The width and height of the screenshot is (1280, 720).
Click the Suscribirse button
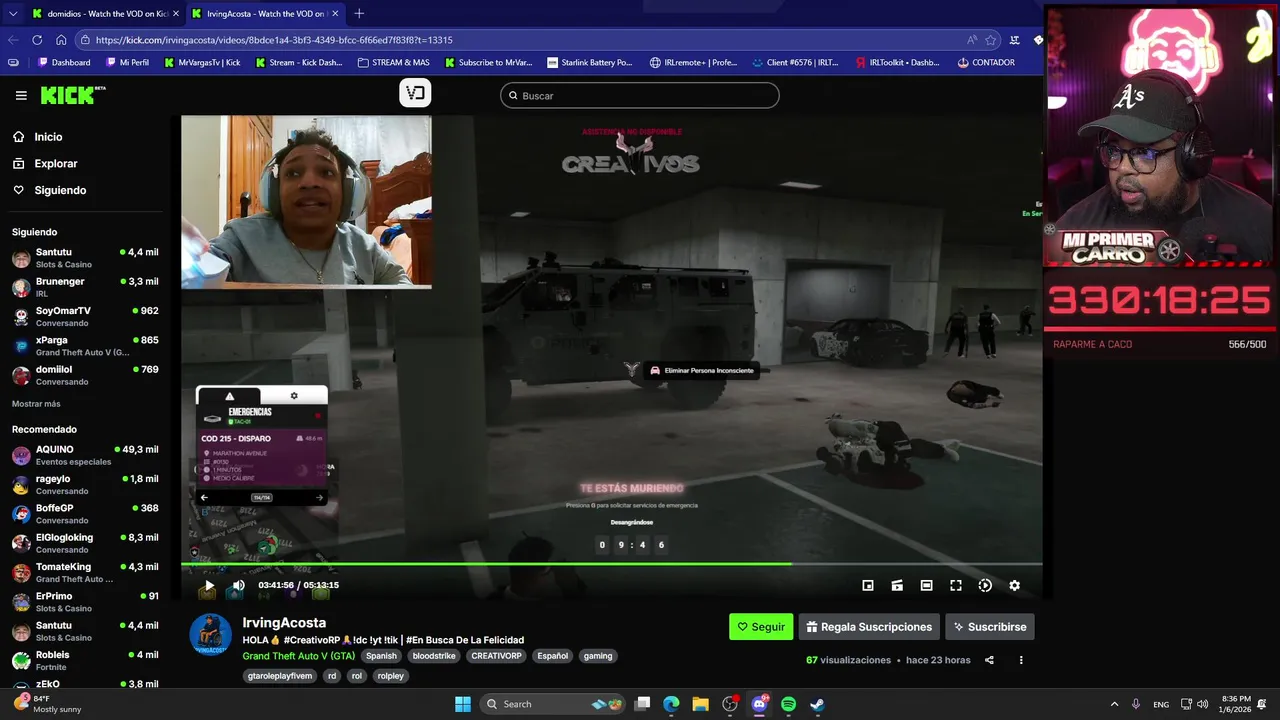[990, 627]
